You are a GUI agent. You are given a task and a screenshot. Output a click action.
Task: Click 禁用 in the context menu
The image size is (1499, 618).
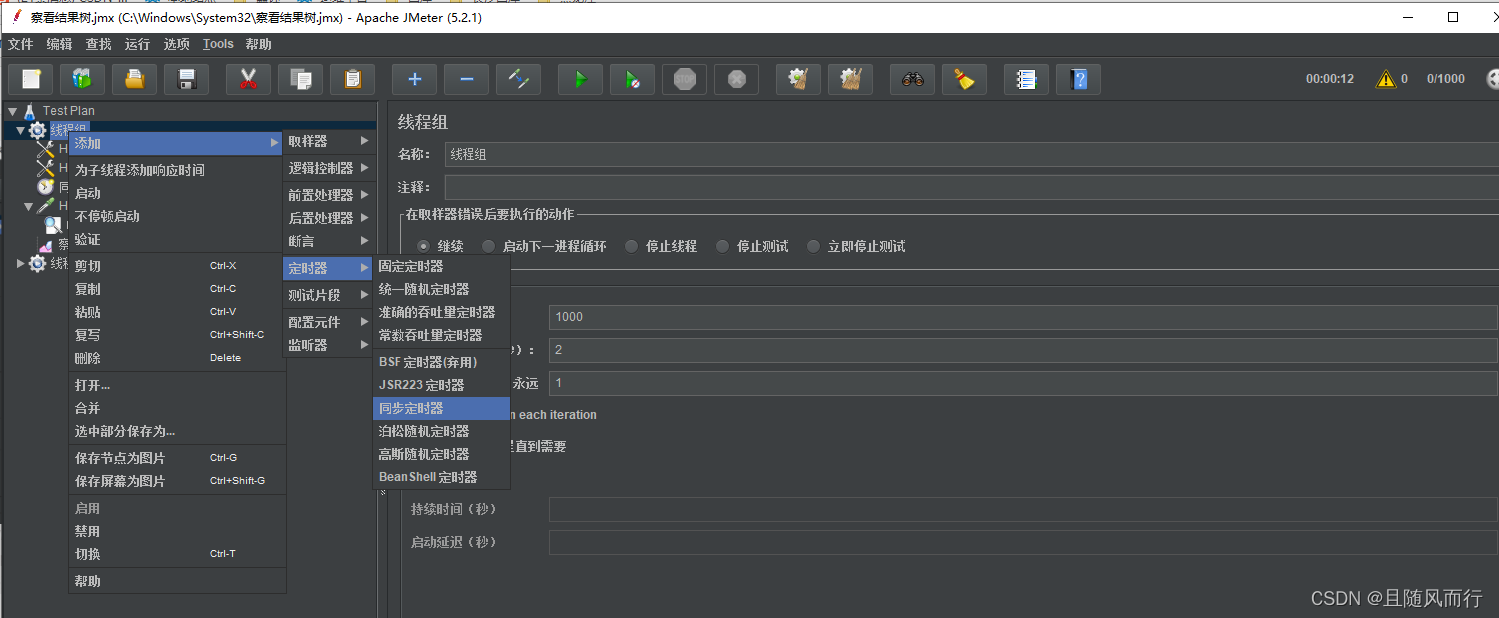coord(177,531)
